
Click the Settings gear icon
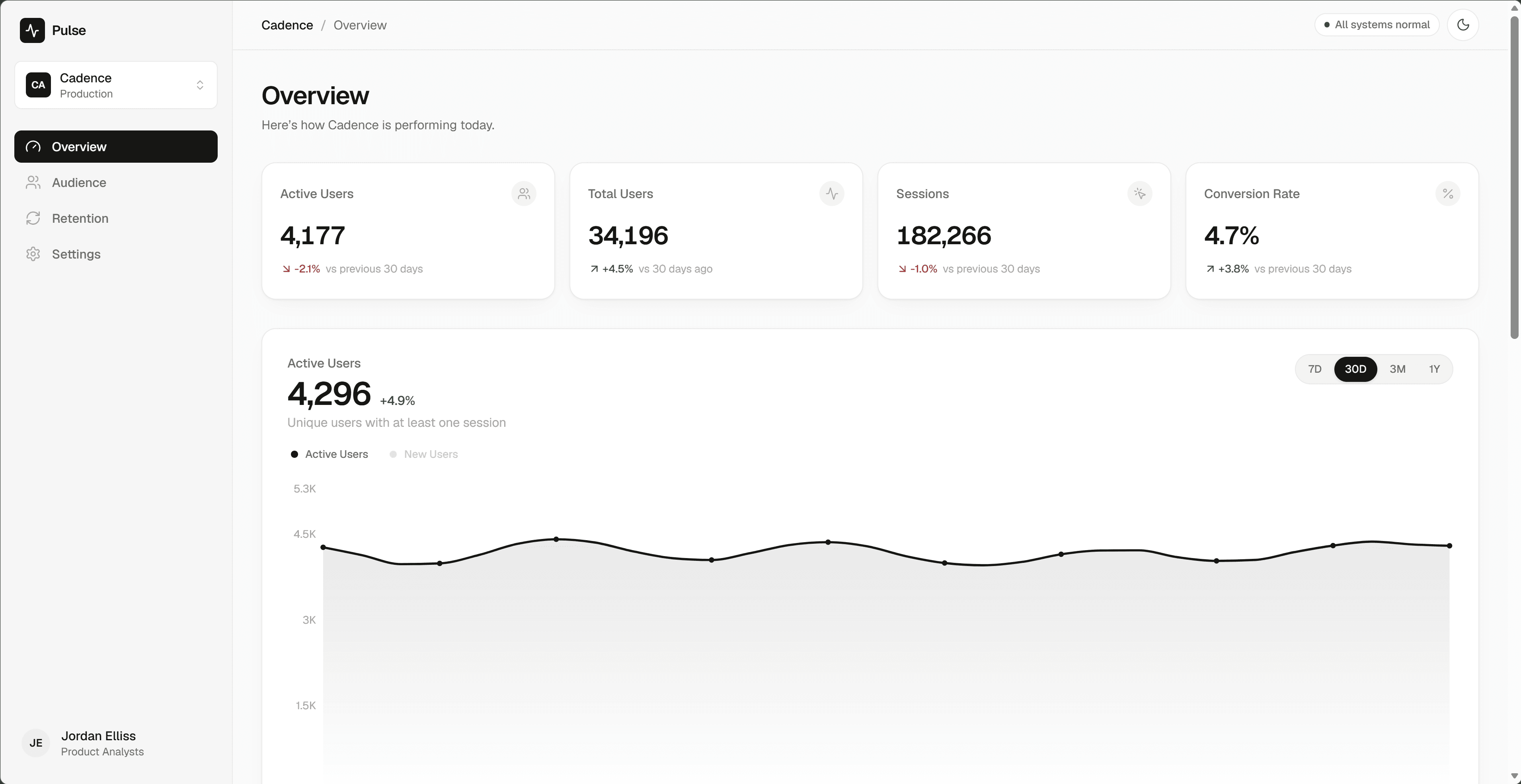pyautogui.click(x=33, y=254)
